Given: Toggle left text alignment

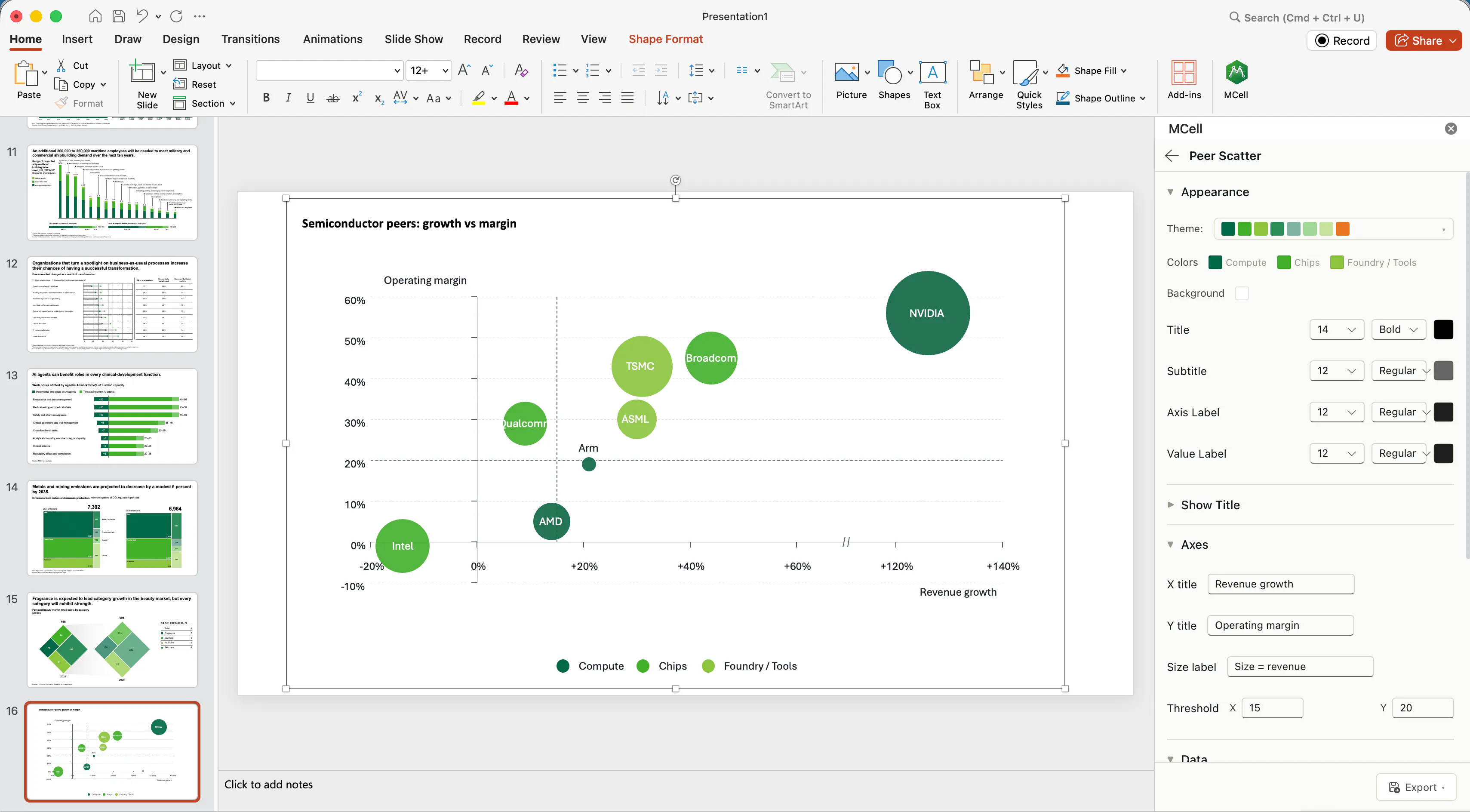Looking at the screenshot, I should click(560, 98).
